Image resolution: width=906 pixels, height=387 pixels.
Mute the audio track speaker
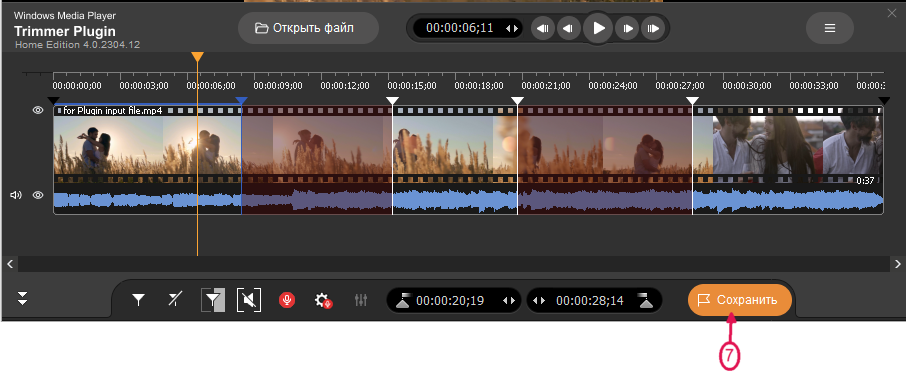(16, 195)
